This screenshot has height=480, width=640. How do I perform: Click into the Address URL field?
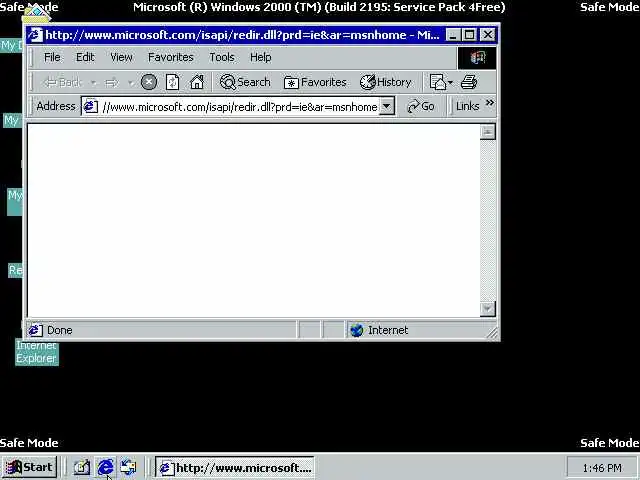pyautogui.click(x=240, y=107)
